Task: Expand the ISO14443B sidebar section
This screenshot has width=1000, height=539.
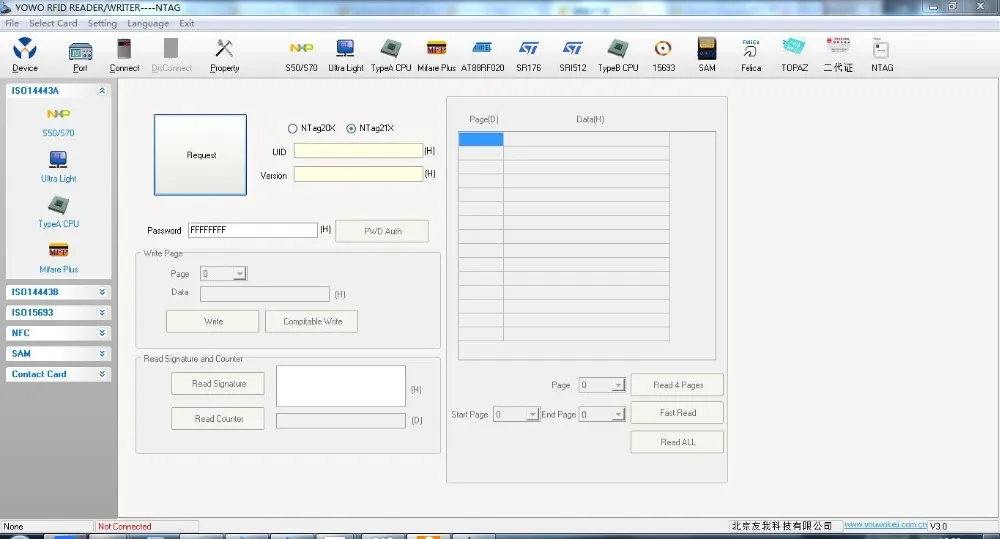Action: click(102, 292)
